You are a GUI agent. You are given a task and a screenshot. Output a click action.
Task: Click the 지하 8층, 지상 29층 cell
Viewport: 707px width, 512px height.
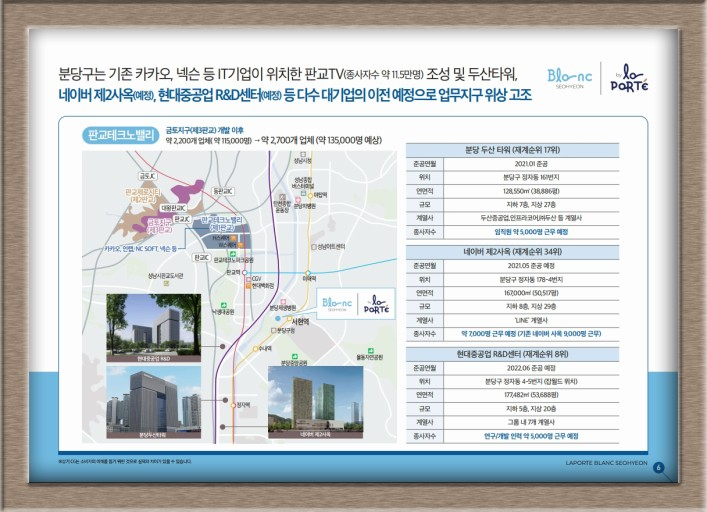tap(531, 306)
